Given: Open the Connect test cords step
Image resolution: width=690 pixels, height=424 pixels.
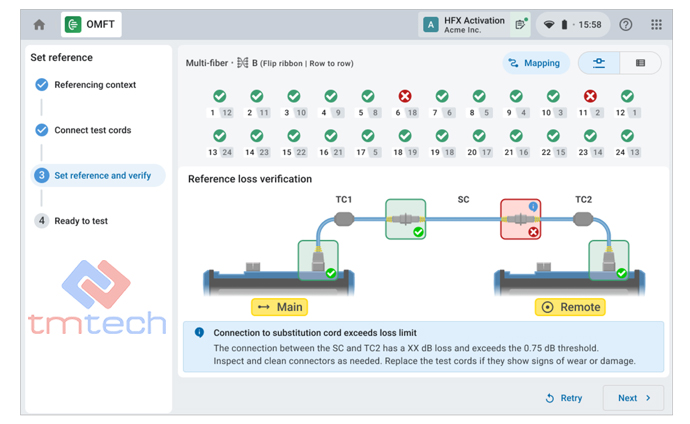Looking at the screenshot, I should pyautogui.click(x=92, y=130).
